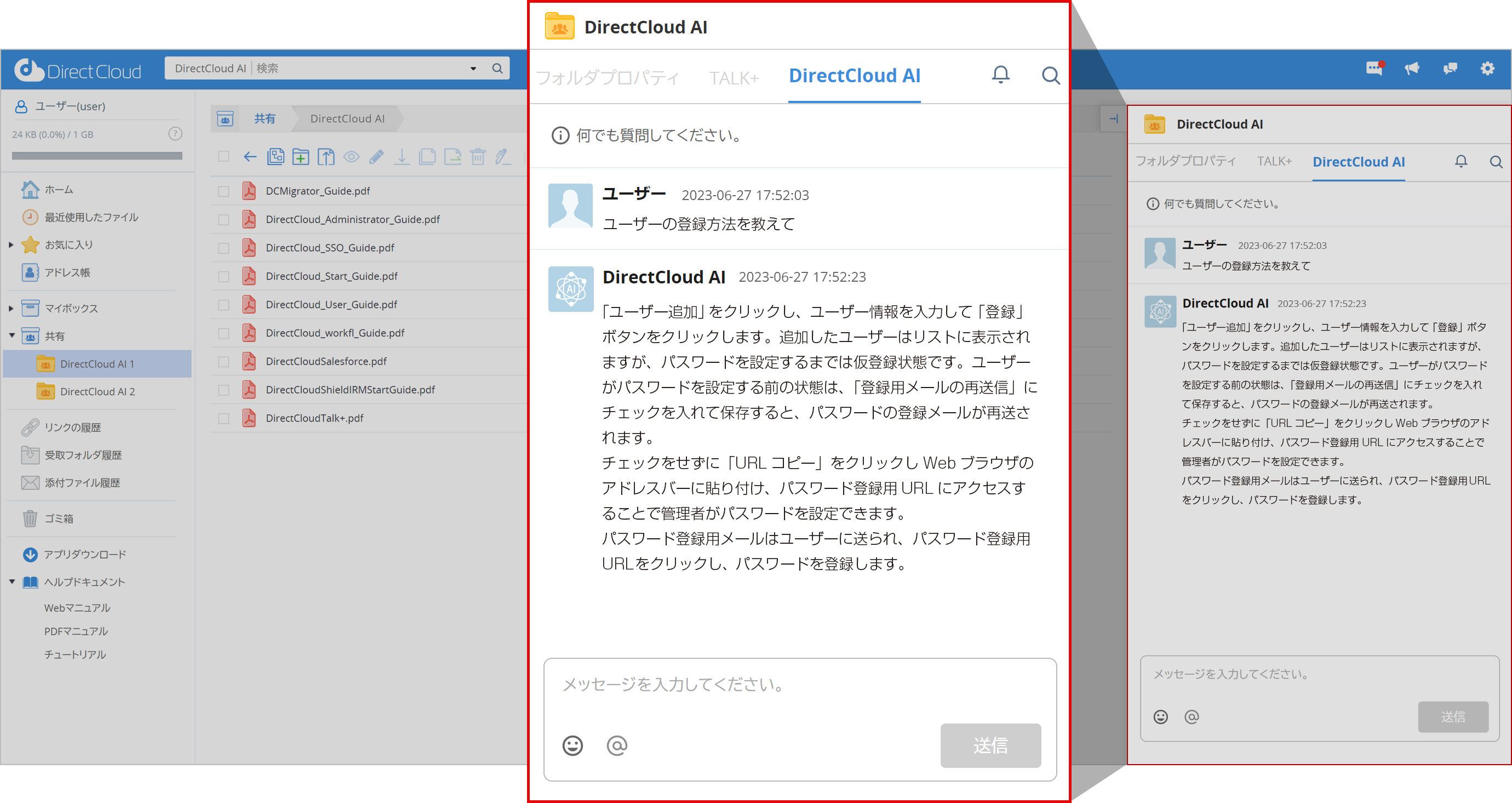Check the box for DirectCloud_Administrator_Guide.pdf
The height and width of the screenshot is (803, 1512).
(224, 219)
